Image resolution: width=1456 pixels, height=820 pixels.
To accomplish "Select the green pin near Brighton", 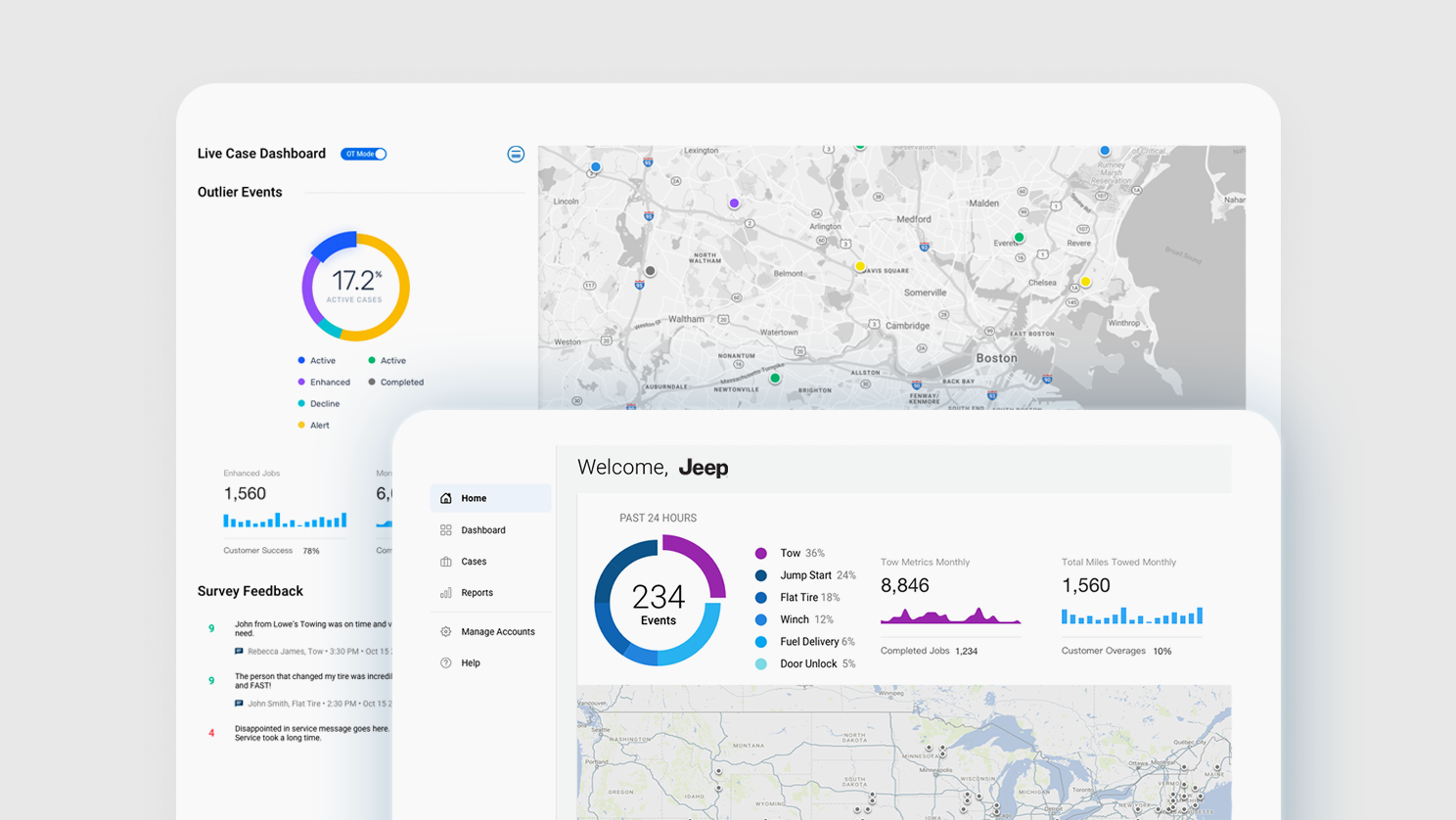I will tap(775, 378).
